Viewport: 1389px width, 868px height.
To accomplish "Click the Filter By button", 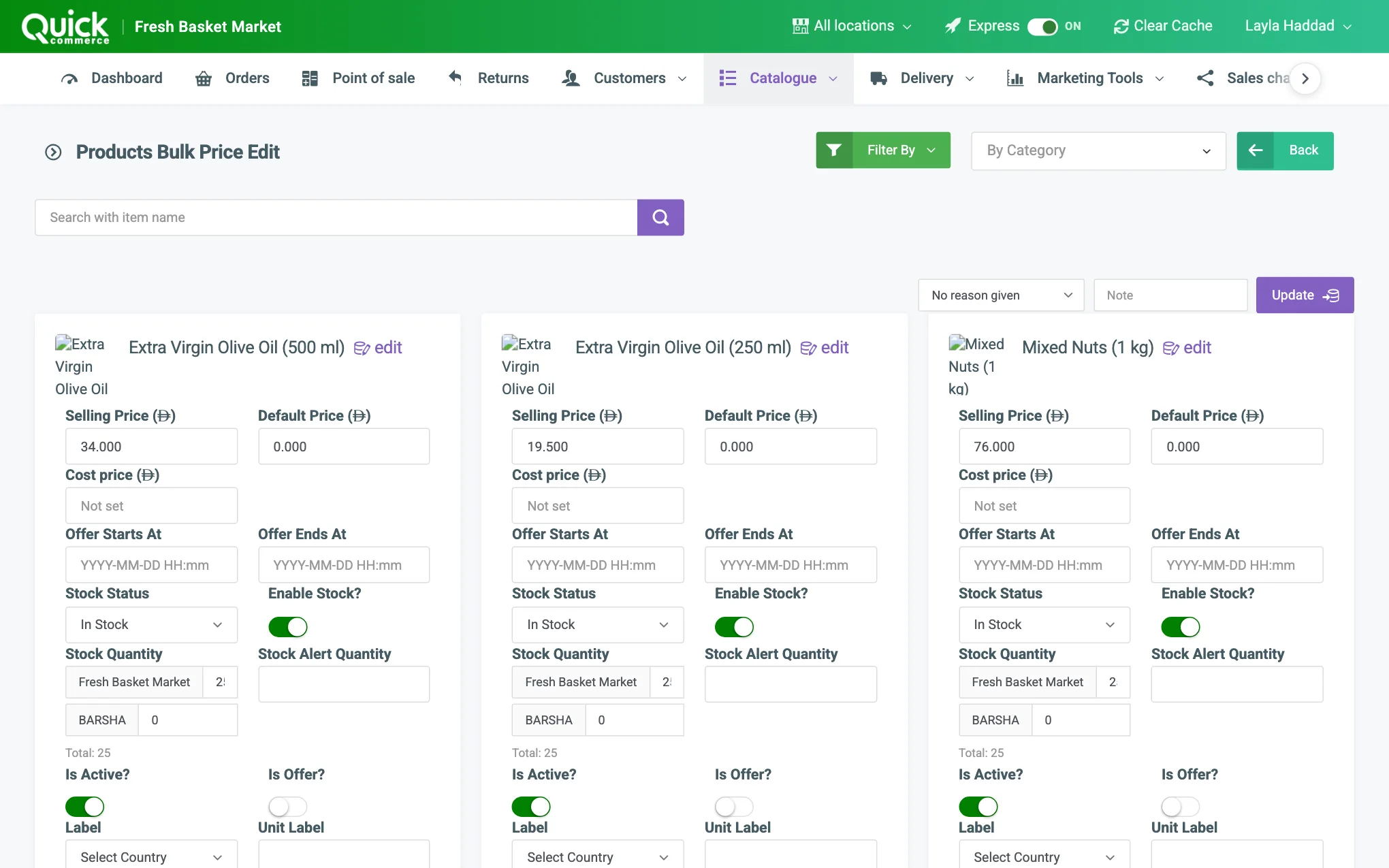I will 883,150.
